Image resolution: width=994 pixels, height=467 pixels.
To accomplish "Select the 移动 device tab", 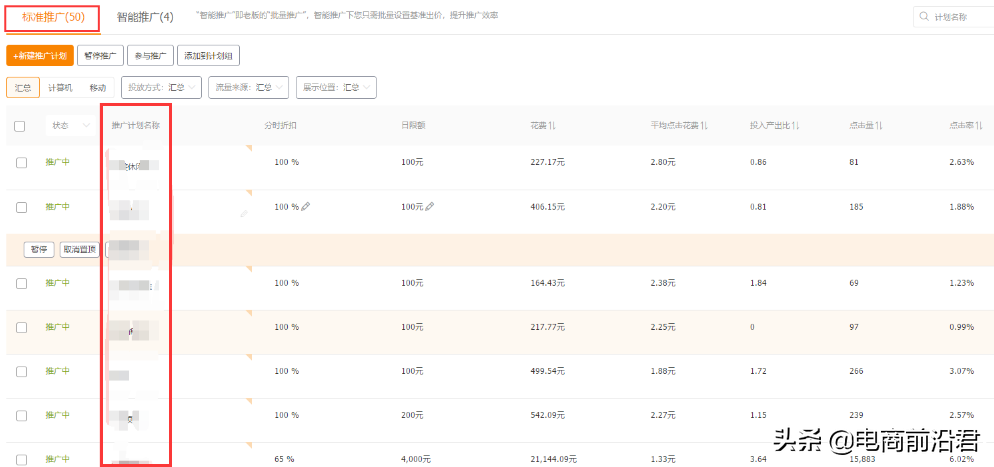I will [x=98, y=87].
